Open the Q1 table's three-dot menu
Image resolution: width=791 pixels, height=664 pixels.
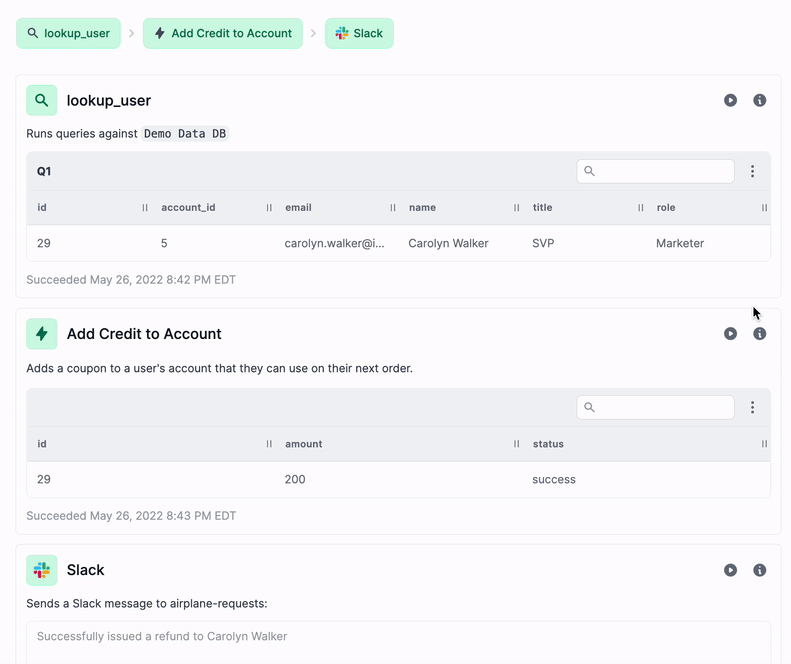click(x=752, y=171)
